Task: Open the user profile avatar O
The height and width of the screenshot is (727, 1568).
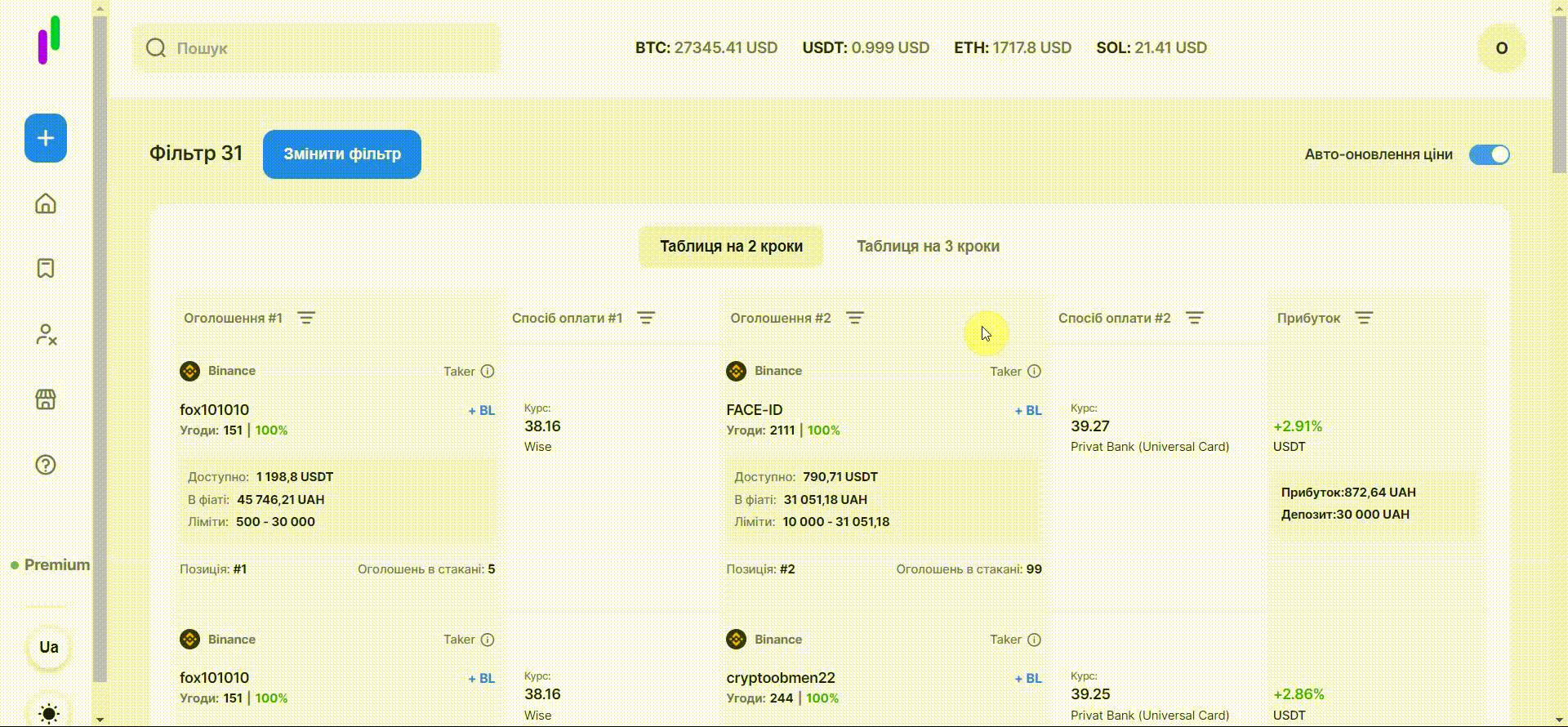Action: (1501, 48)
